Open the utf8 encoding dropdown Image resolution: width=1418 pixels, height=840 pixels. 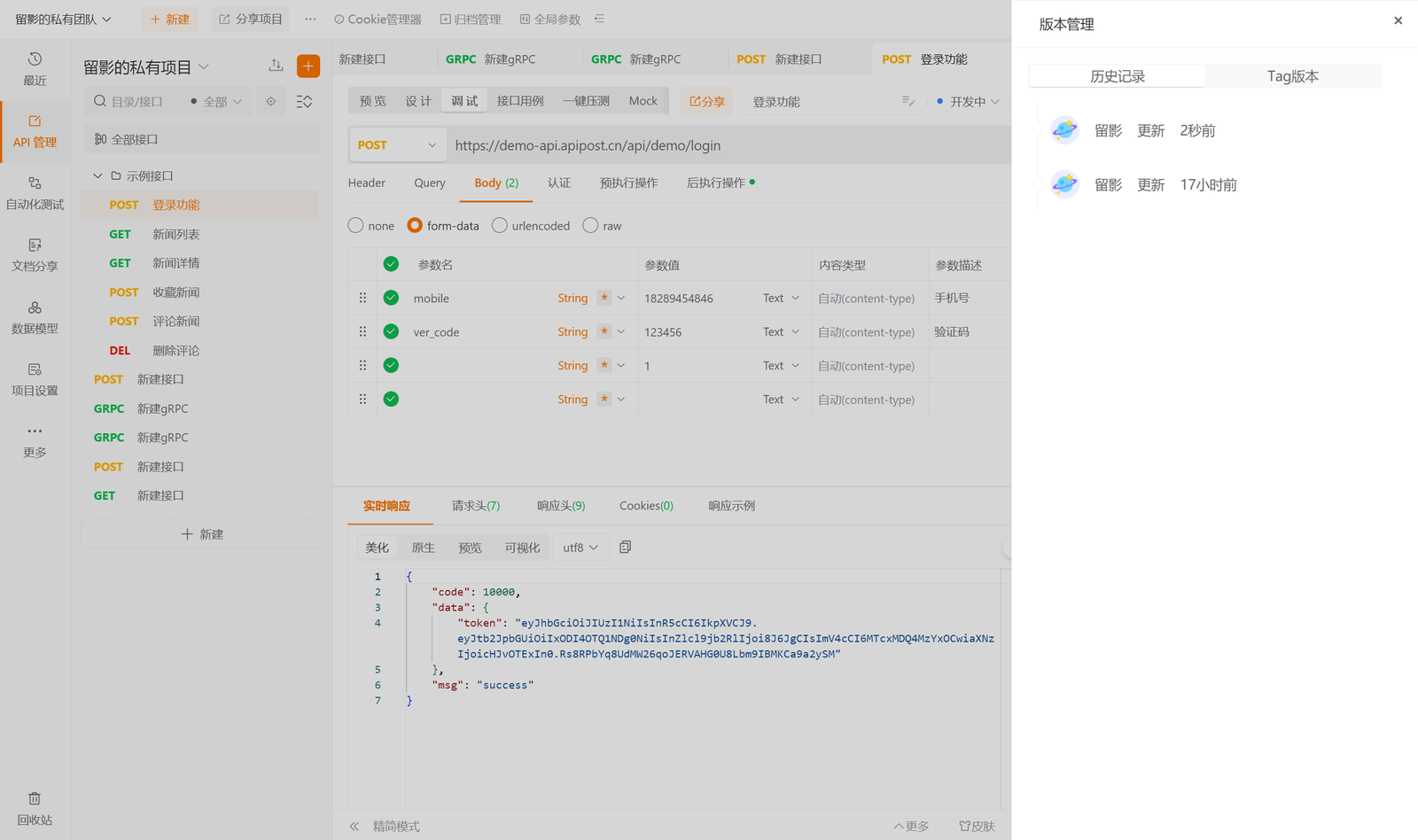[x=580, y=547]
